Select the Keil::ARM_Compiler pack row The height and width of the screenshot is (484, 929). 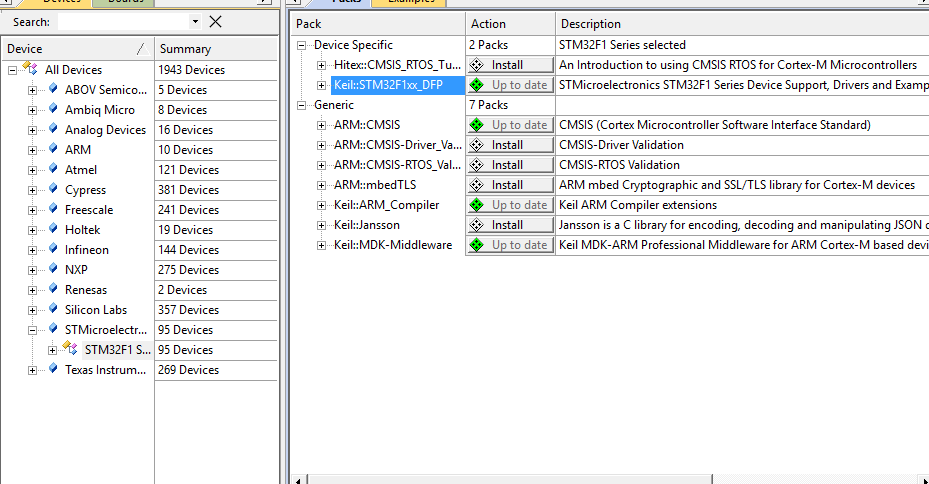point(386,205)
